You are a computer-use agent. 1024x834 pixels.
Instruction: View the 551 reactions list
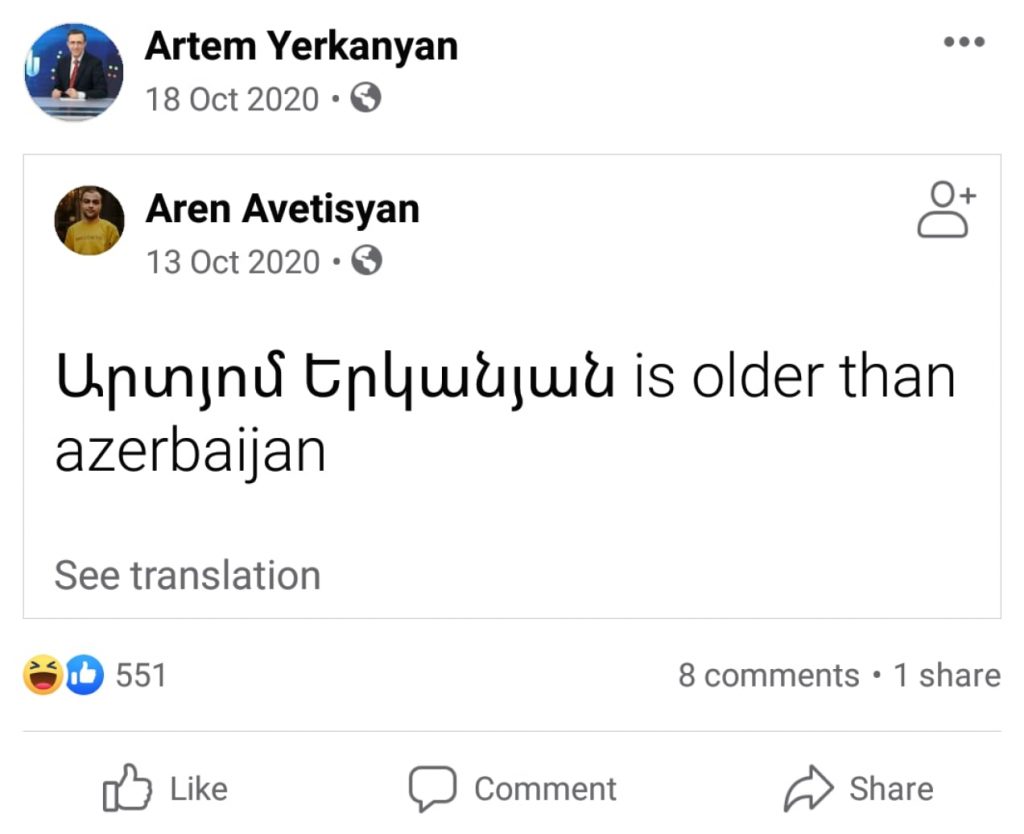(141, 676)
